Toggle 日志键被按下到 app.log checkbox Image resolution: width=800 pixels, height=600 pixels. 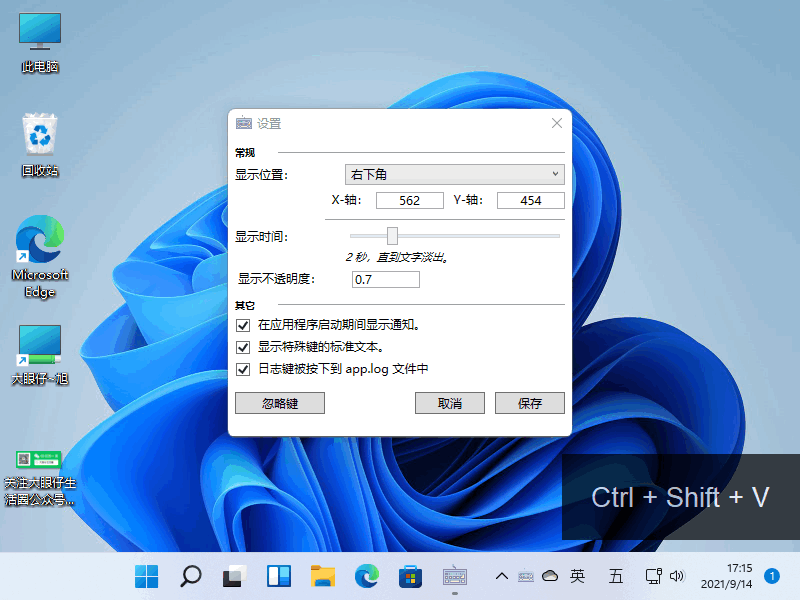pos(243,369)
